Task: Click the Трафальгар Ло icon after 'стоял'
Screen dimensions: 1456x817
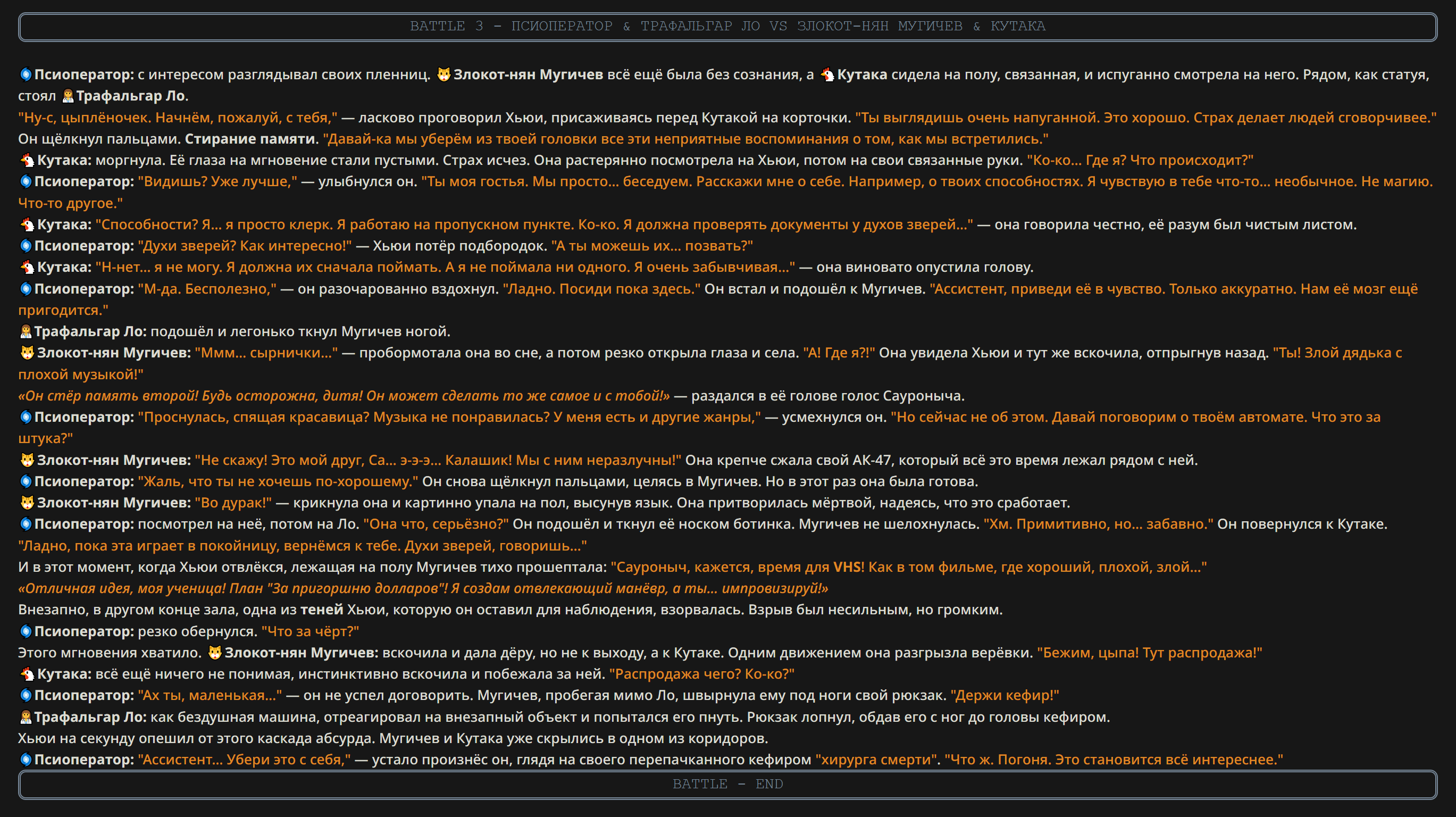Action: [68, 96]
